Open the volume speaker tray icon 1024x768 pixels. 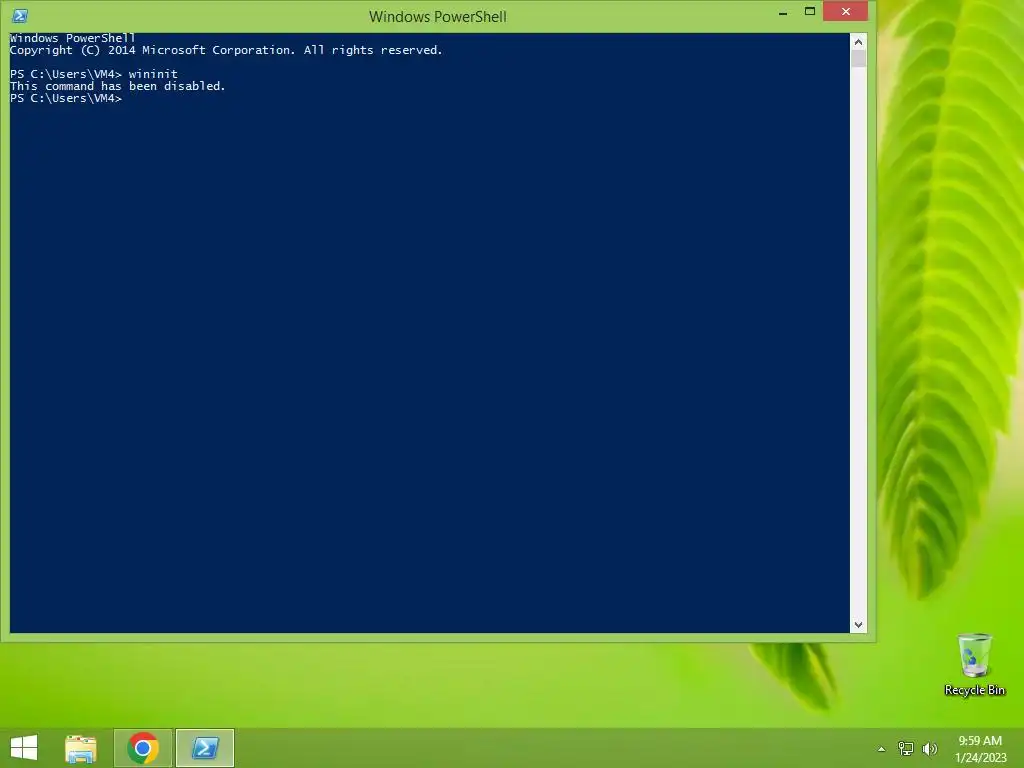pos(930,748)
